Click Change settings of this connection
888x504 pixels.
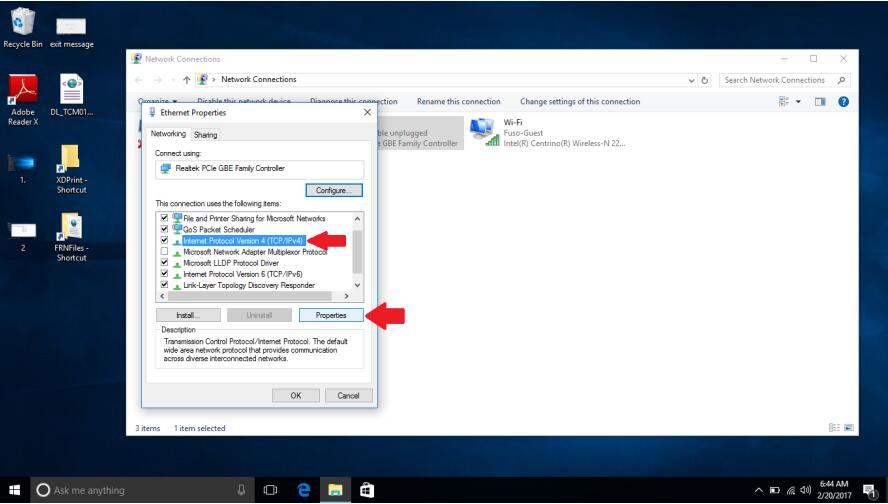click(580, 101)
